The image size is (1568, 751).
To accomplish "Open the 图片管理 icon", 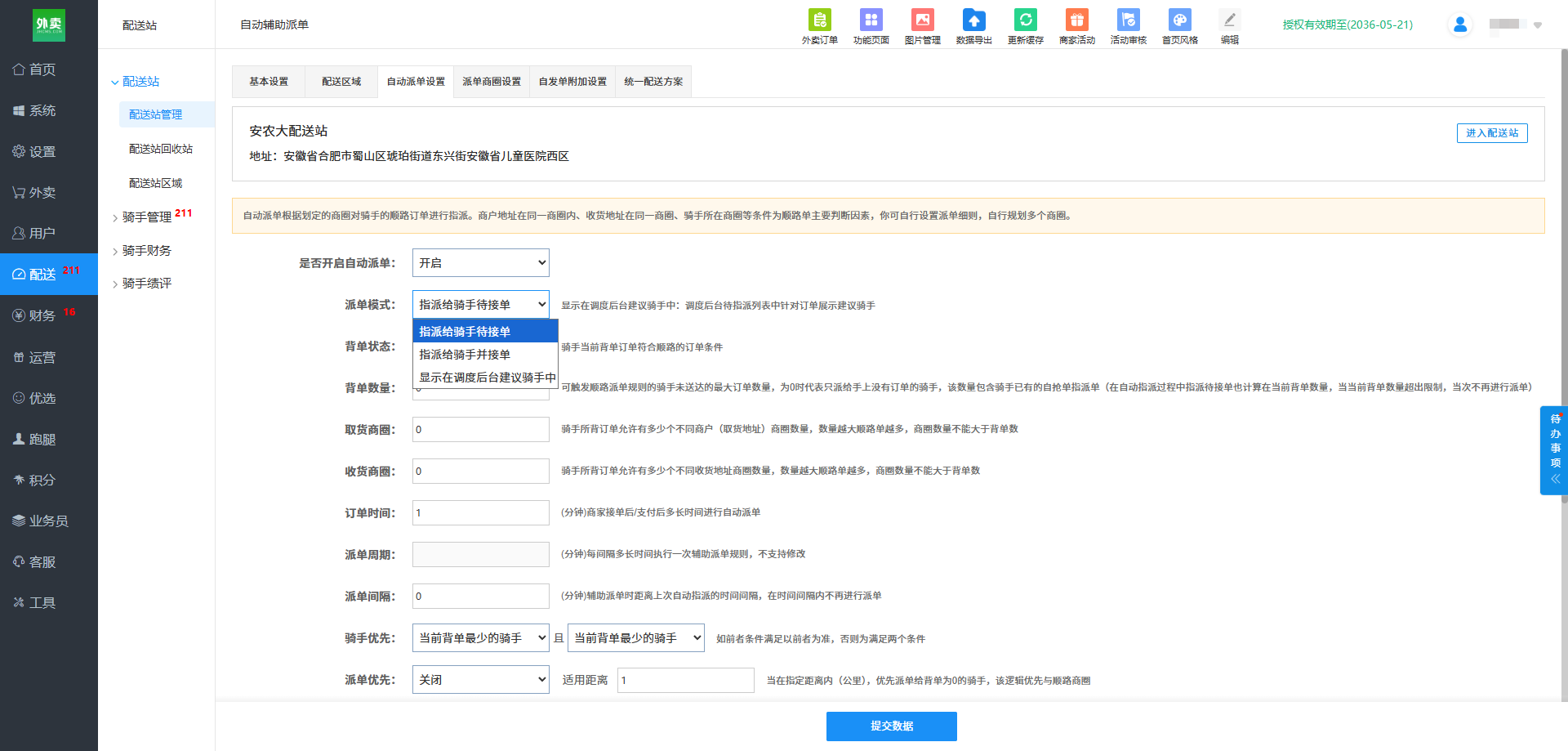I will coord(922,26).
